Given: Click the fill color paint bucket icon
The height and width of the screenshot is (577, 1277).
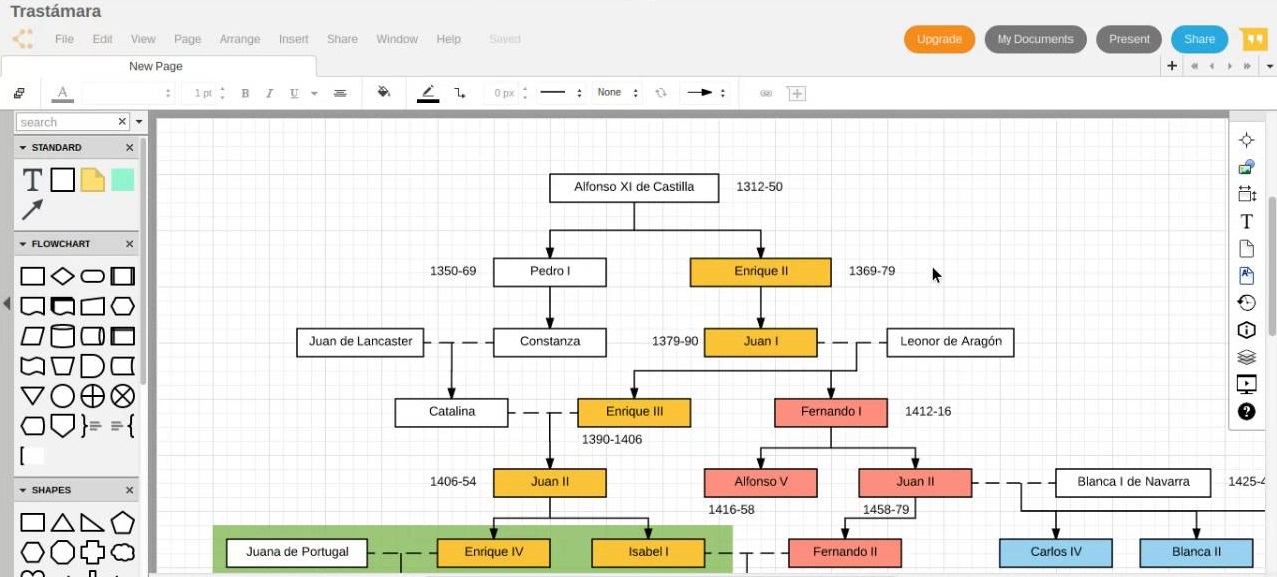Looking at the screenshot, I should (383, 91).
